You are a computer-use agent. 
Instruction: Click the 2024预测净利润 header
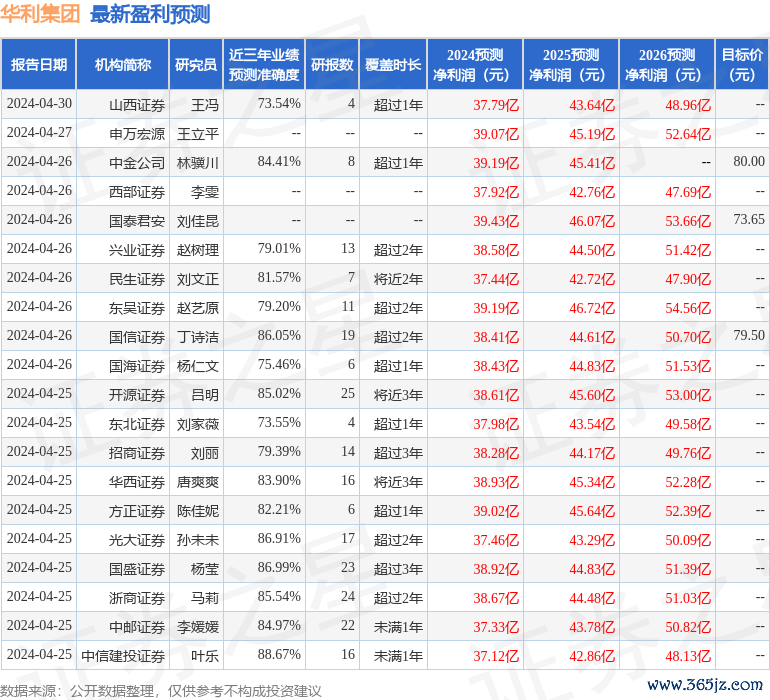[475, 65]
